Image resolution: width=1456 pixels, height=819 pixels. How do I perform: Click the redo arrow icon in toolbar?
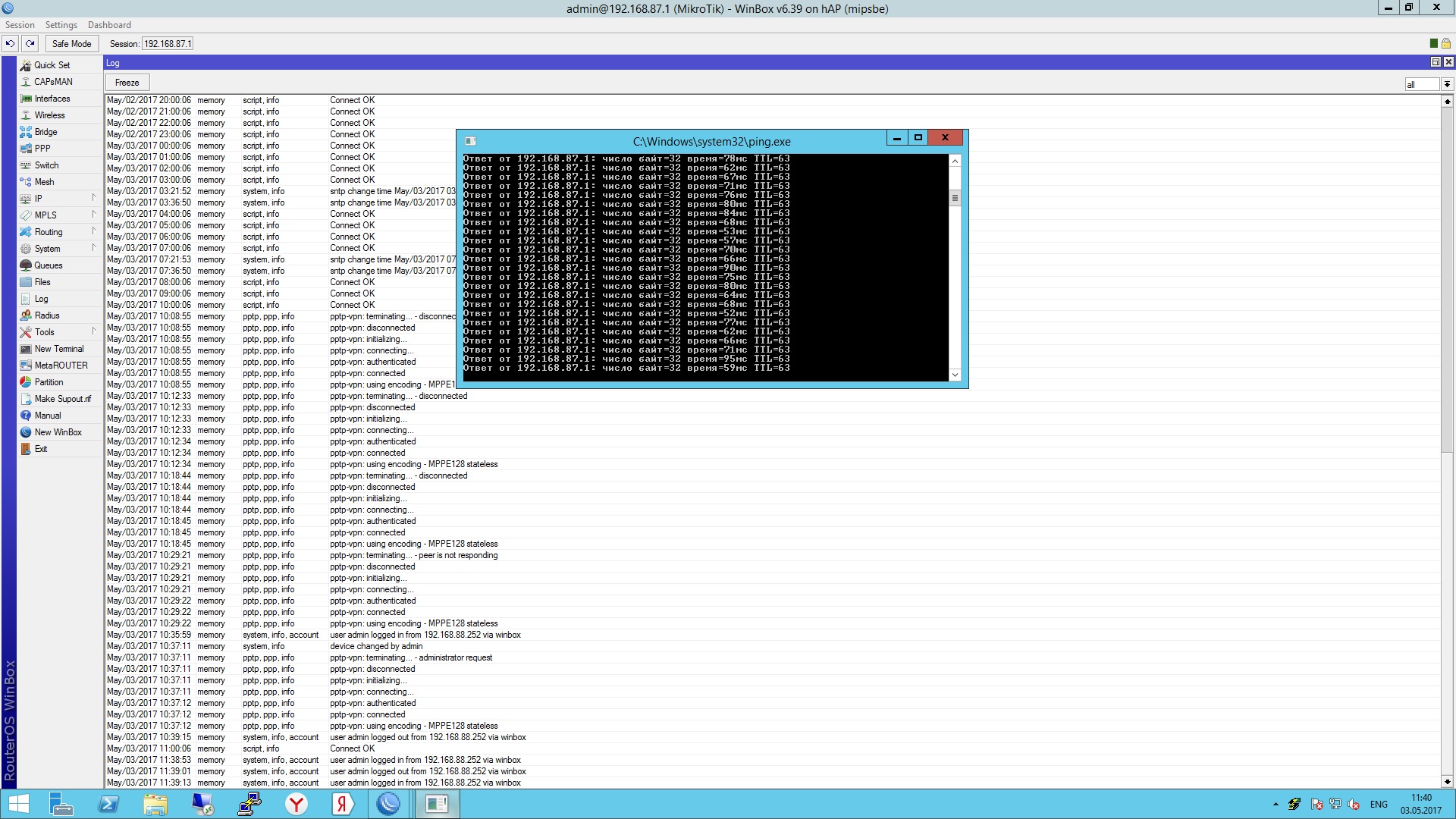[x=30, y=44]
